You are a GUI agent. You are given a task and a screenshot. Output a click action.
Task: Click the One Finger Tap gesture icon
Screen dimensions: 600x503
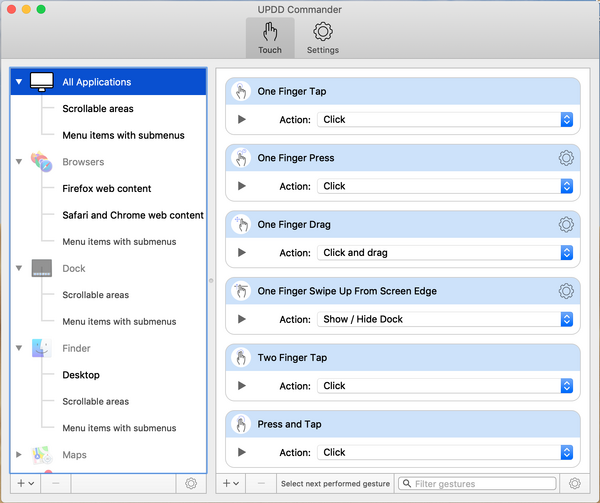tap(240, 92)
